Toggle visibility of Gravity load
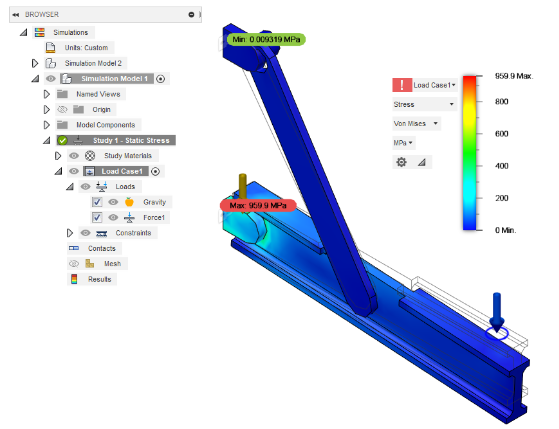Viewport: 559px width, 429px height. (113, 202)
